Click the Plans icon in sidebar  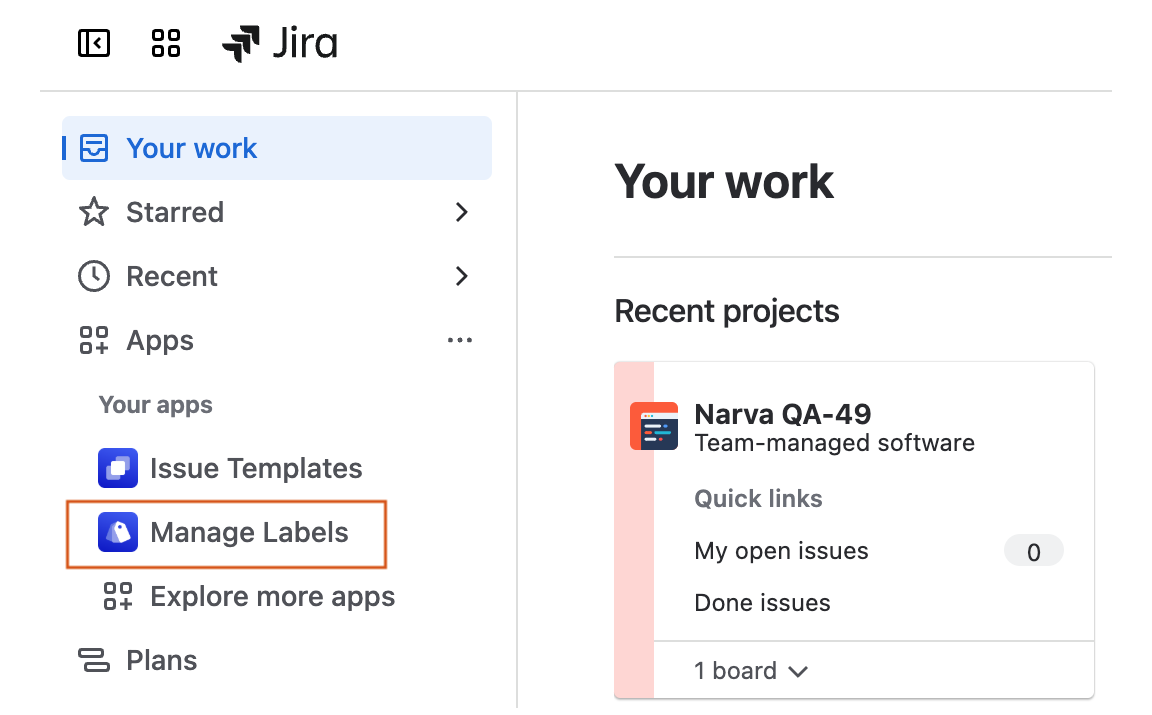pos(94,660)
